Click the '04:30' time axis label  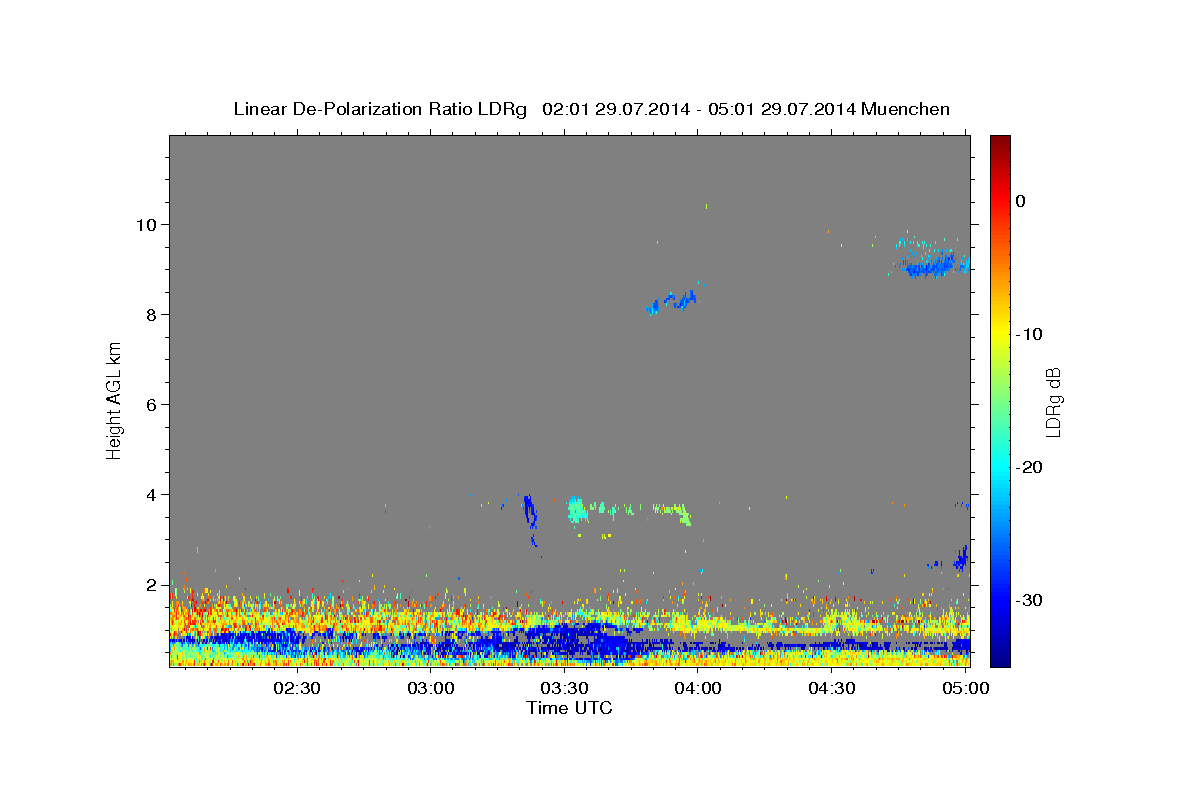tap(831, 688)
